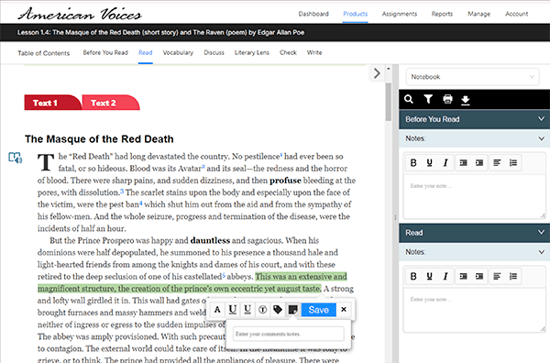Switch to the Discuss tab

click(x=214, y=53)
